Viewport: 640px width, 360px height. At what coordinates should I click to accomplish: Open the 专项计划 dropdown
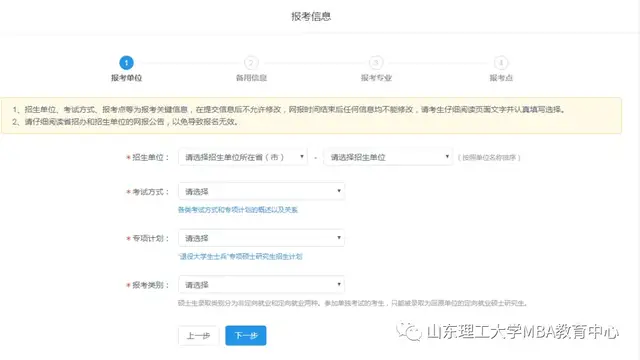point(261,238)
